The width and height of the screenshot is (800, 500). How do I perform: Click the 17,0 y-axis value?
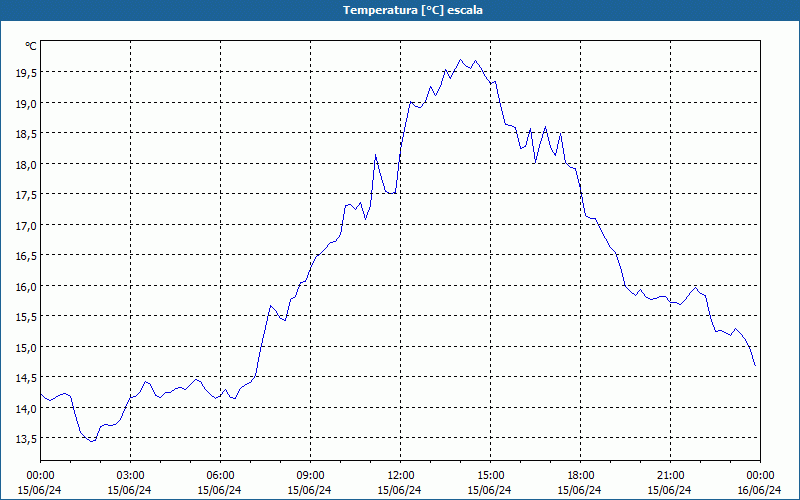coord(27,226)
